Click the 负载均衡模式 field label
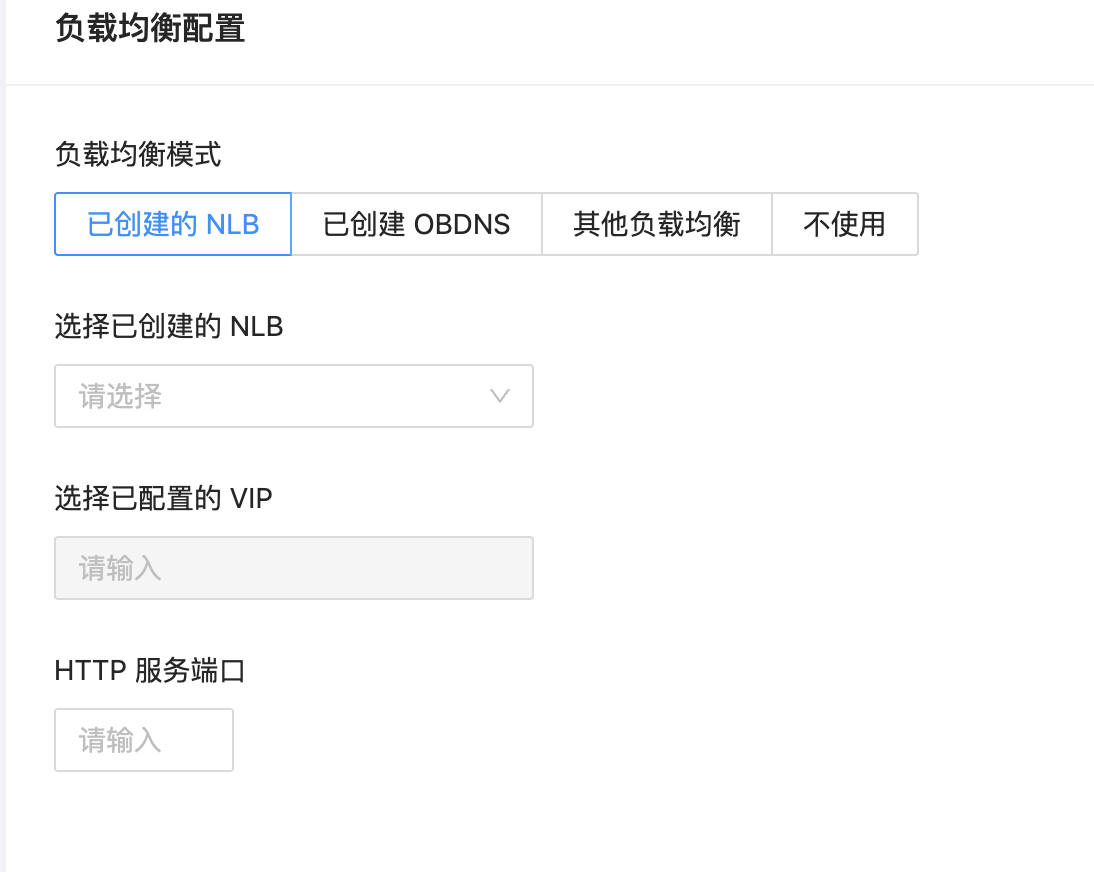The width and height of the screenshot is (1094, 872). coord(138,154)
